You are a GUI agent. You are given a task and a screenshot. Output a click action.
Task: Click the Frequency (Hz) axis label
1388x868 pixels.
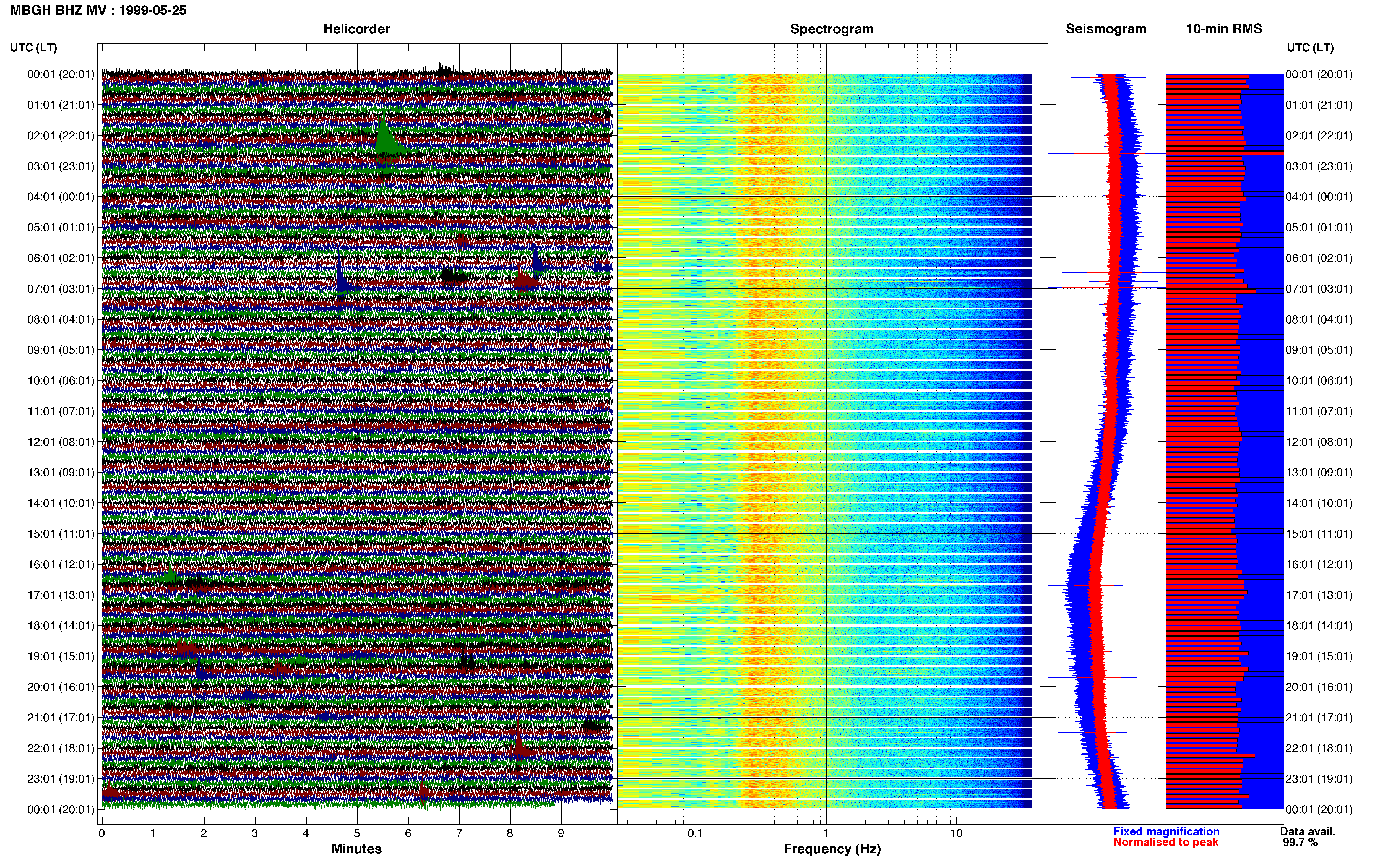click(832, 849)
